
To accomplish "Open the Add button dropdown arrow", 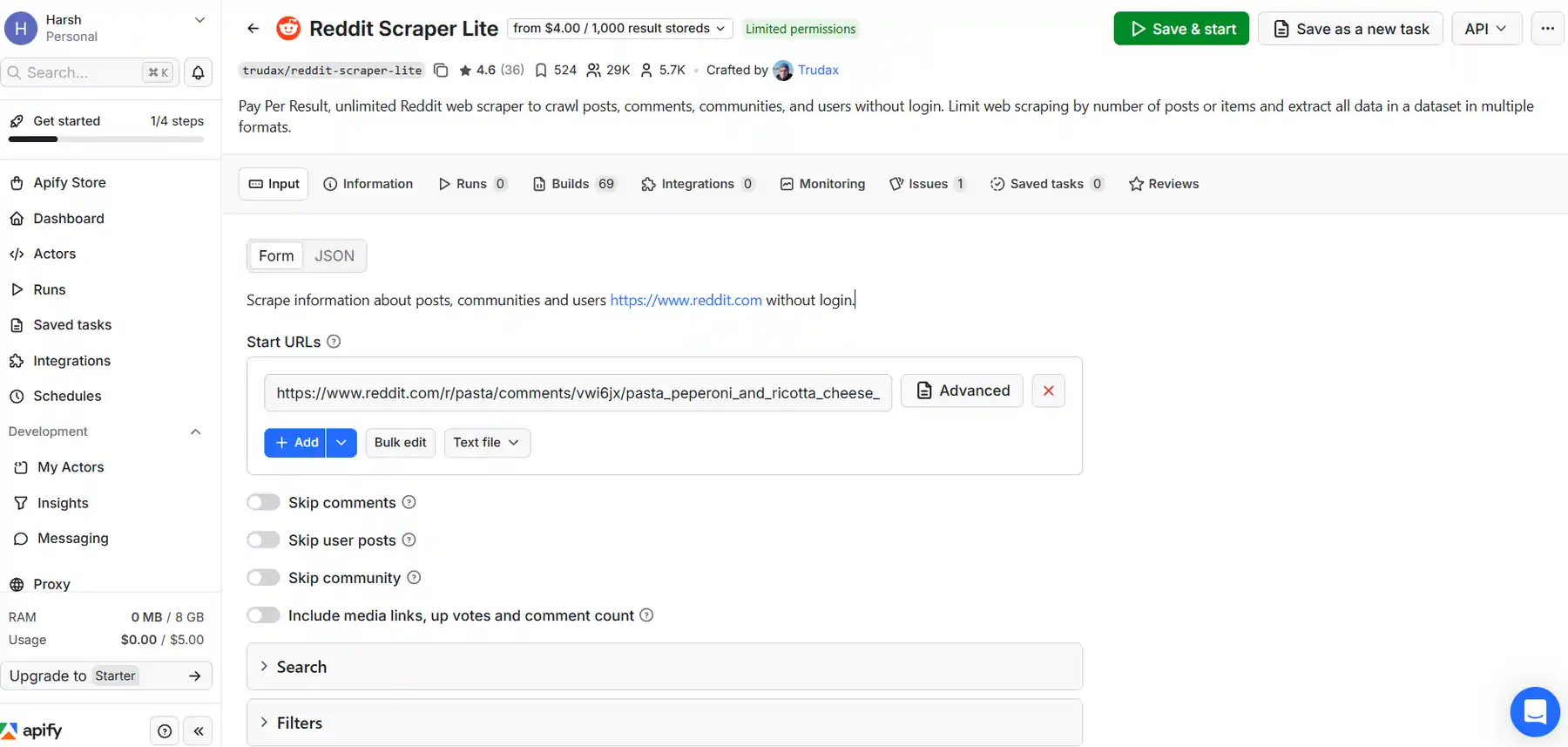I will (341, 443).
